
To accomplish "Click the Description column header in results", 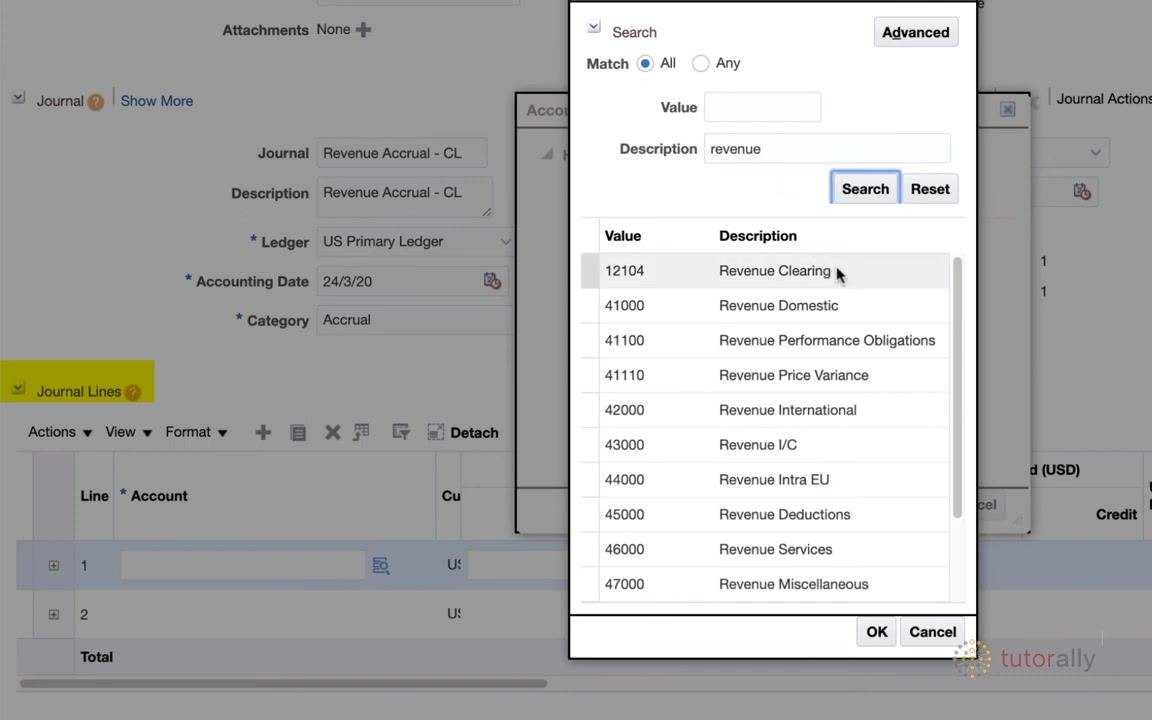I will 757,236.
